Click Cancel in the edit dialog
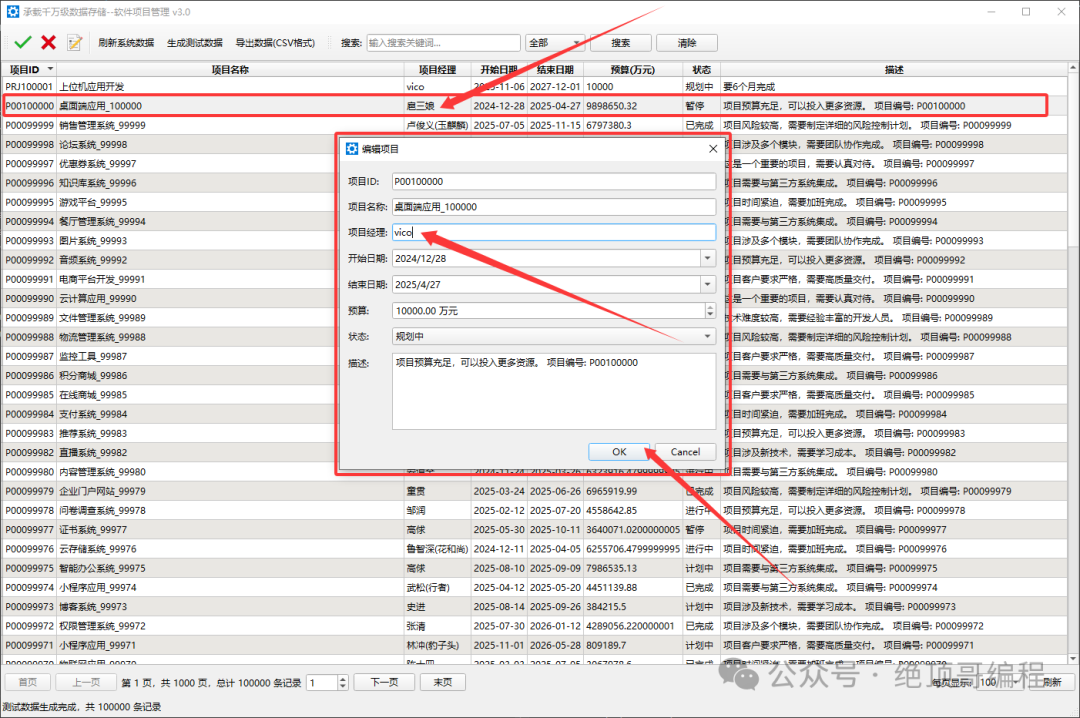 pyautogui.click(x=685, y=452)
